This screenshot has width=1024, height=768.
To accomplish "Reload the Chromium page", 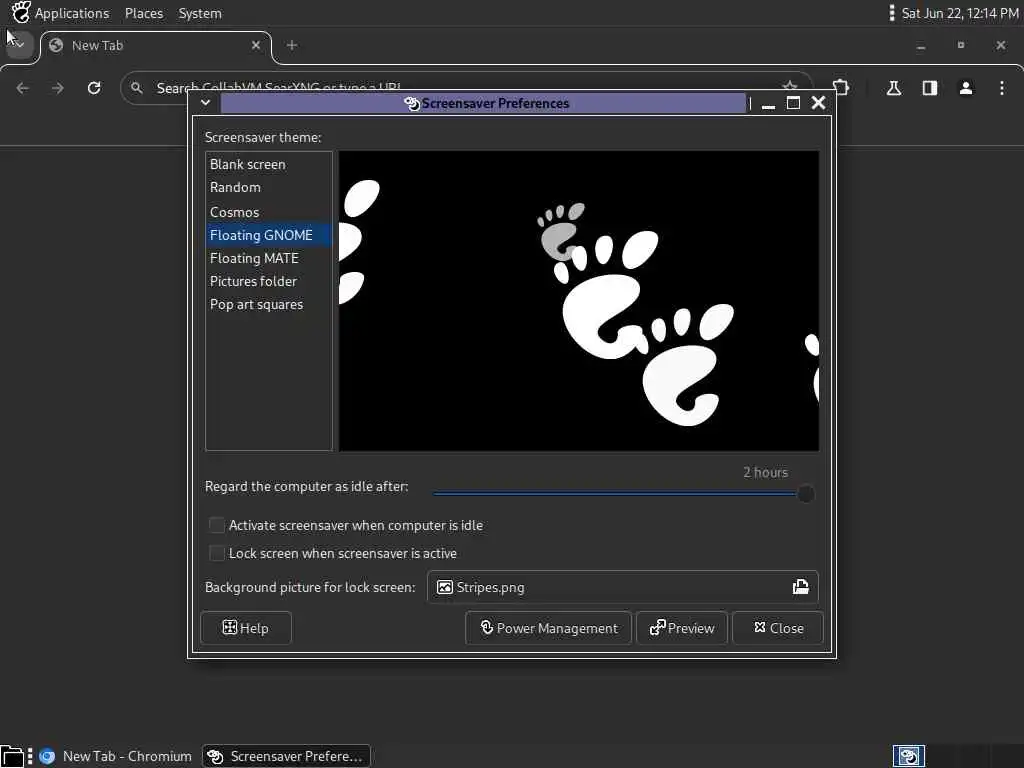I will 94,88.
